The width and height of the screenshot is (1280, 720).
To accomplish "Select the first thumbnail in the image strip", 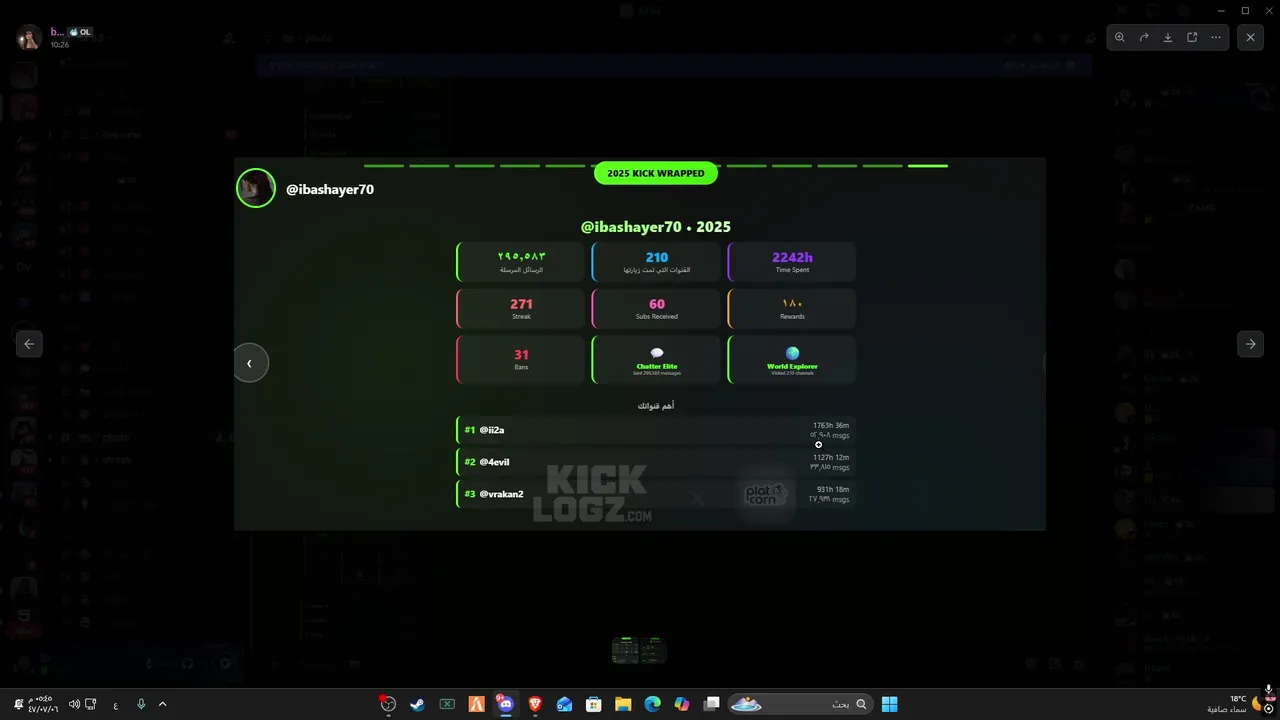I will 625,650.
